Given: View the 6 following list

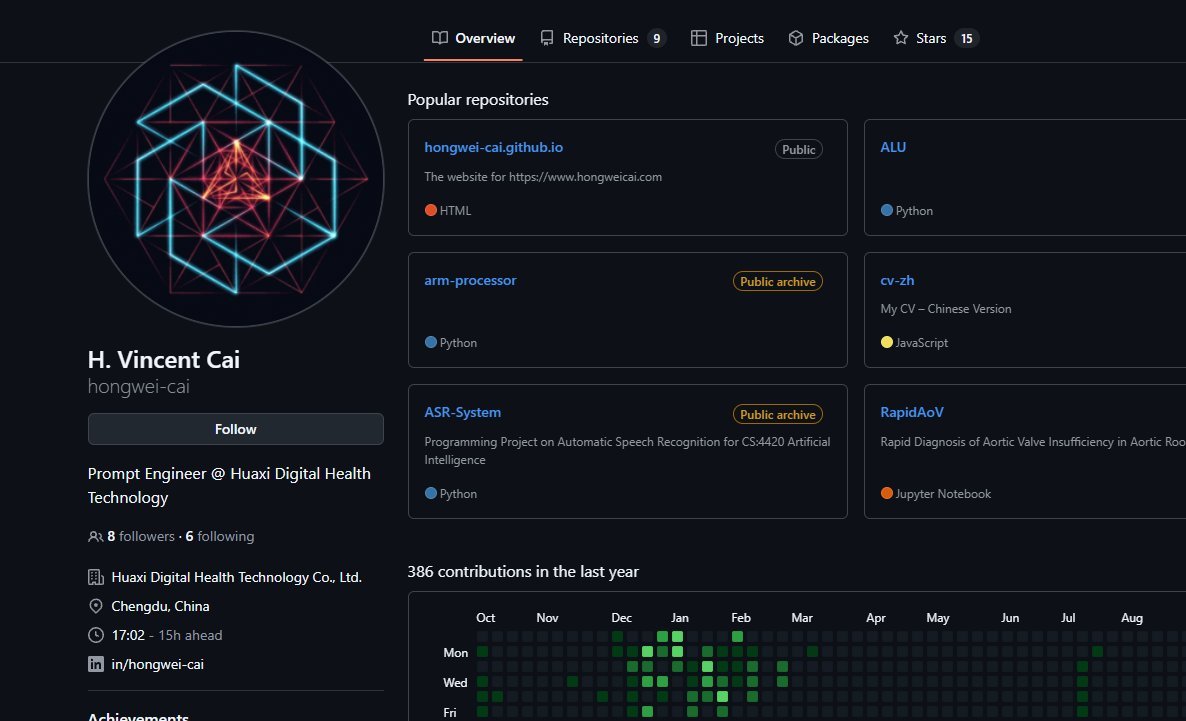Looking at the screenshot, I should click(220, 536).
